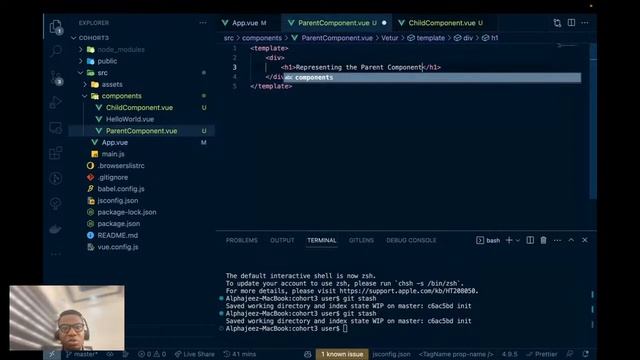Open the new terminal launch profile dropdown
Screen dimensions: 640x360
pos(518,240)
